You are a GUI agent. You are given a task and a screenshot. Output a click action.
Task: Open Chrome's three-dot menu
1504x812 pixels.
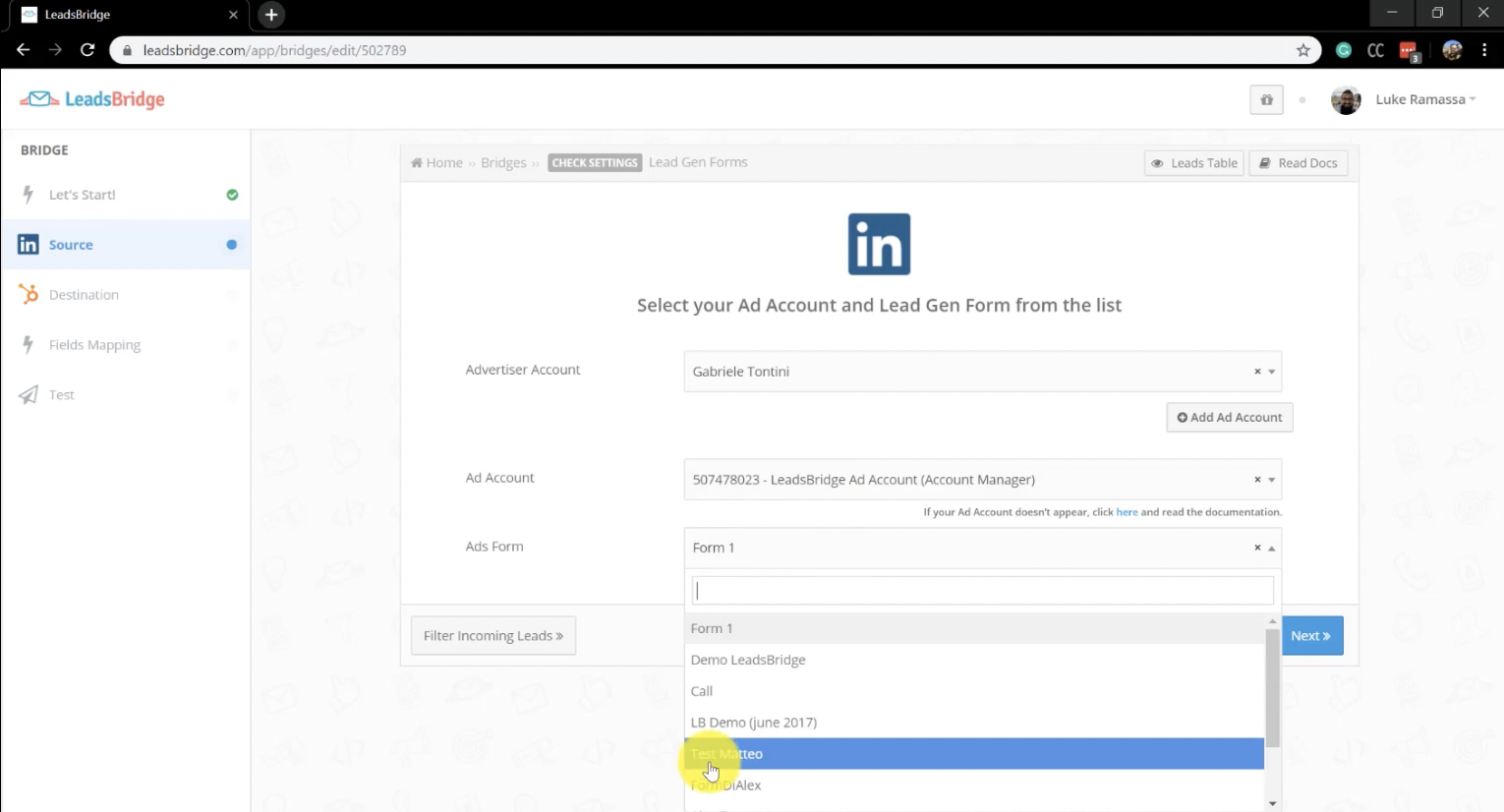[1484, 50]
